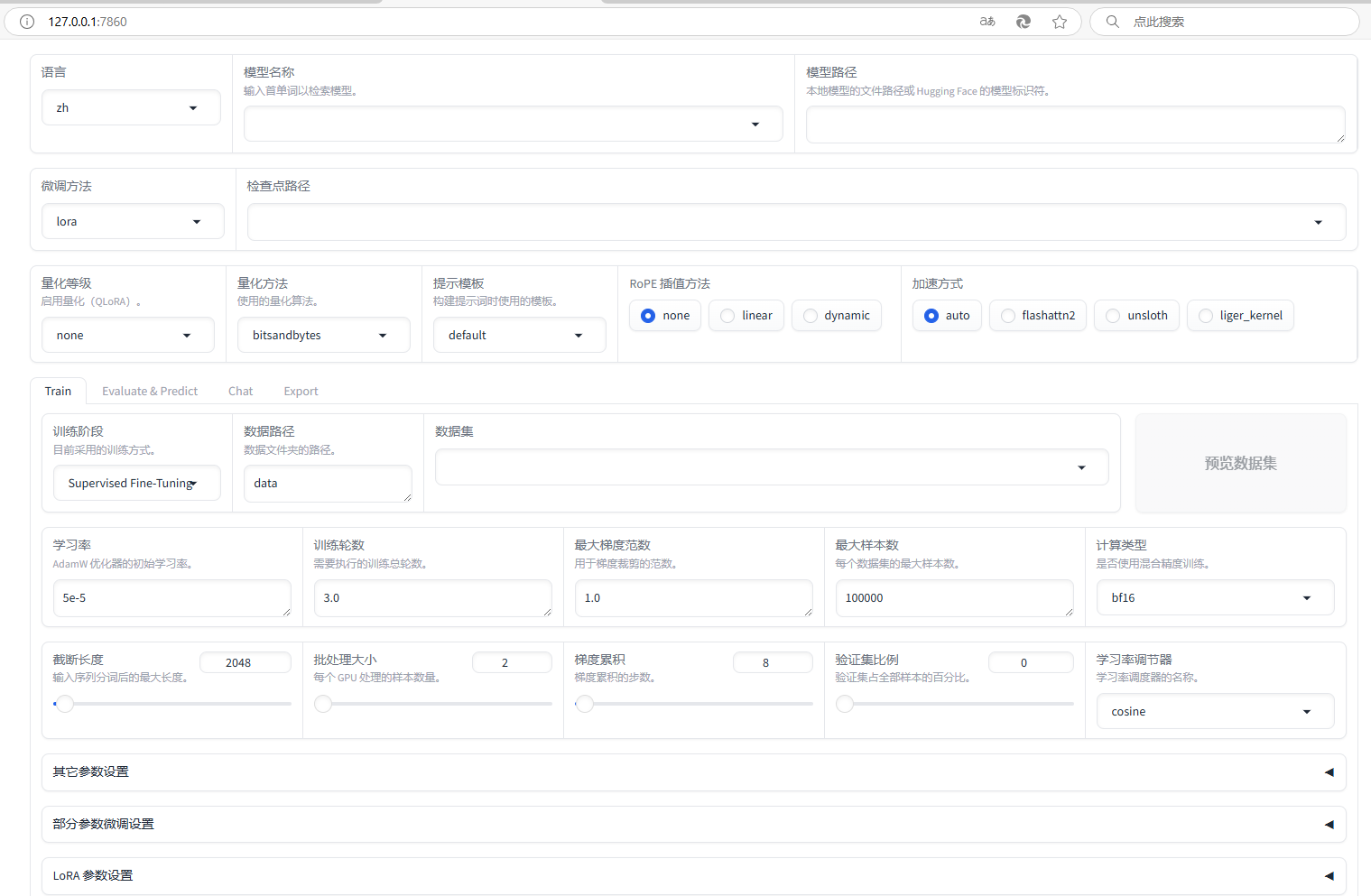Click the 模型路径 text input field
The height and width of the screenshot is (896, 1371).
coord(1074,125)
